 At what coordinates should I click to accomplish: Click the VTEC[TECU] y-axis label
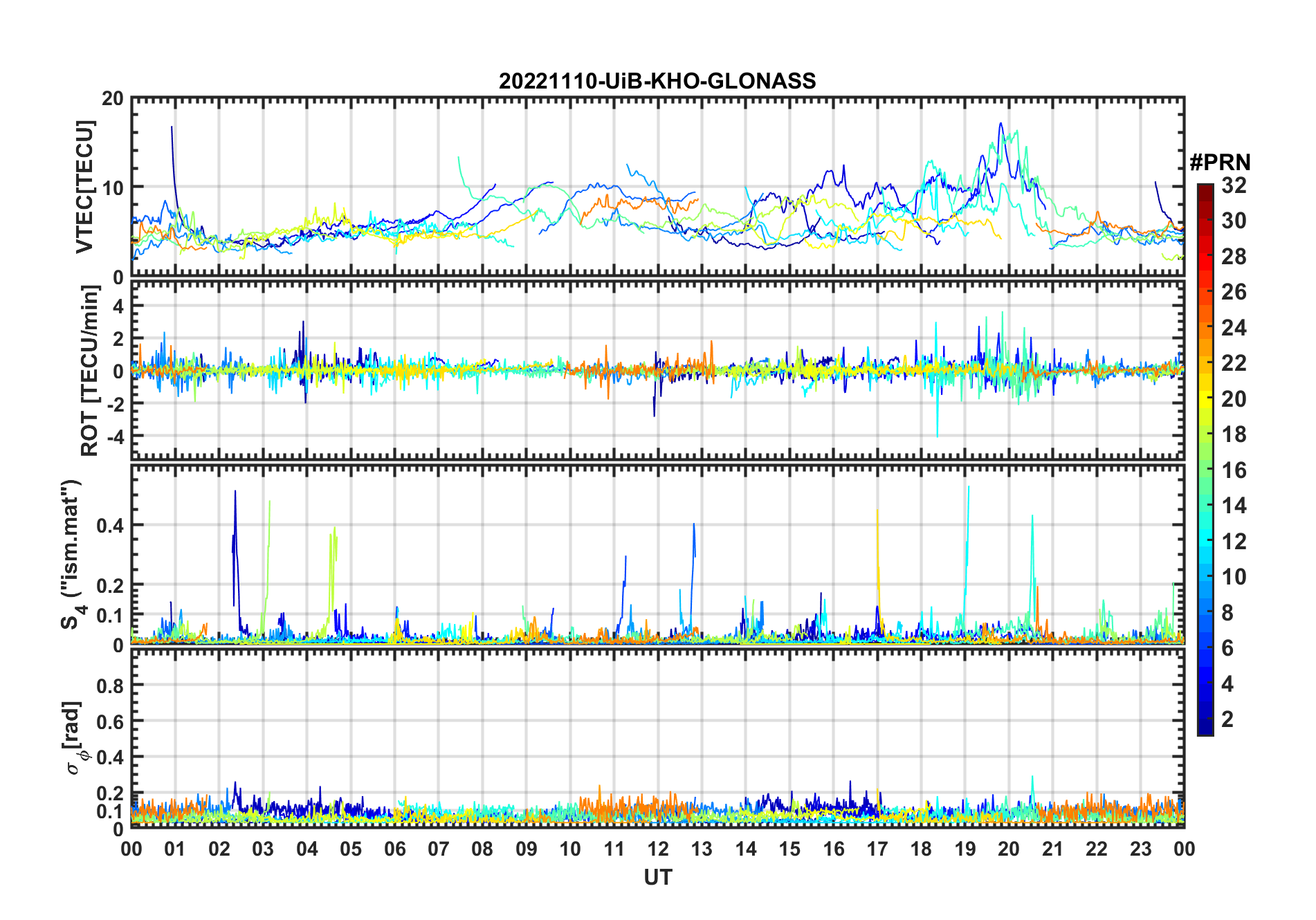(84, 187)
